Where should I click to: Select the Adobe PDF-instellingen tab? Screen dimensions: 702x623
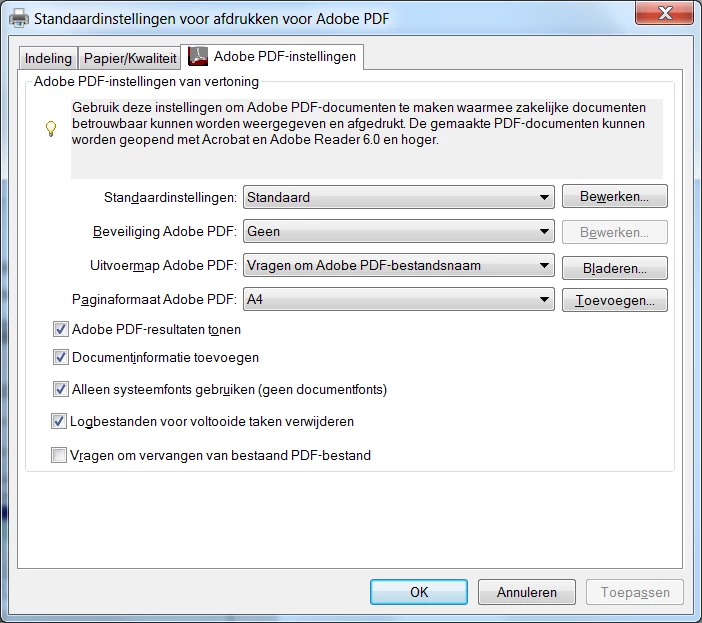click(272, 57)
